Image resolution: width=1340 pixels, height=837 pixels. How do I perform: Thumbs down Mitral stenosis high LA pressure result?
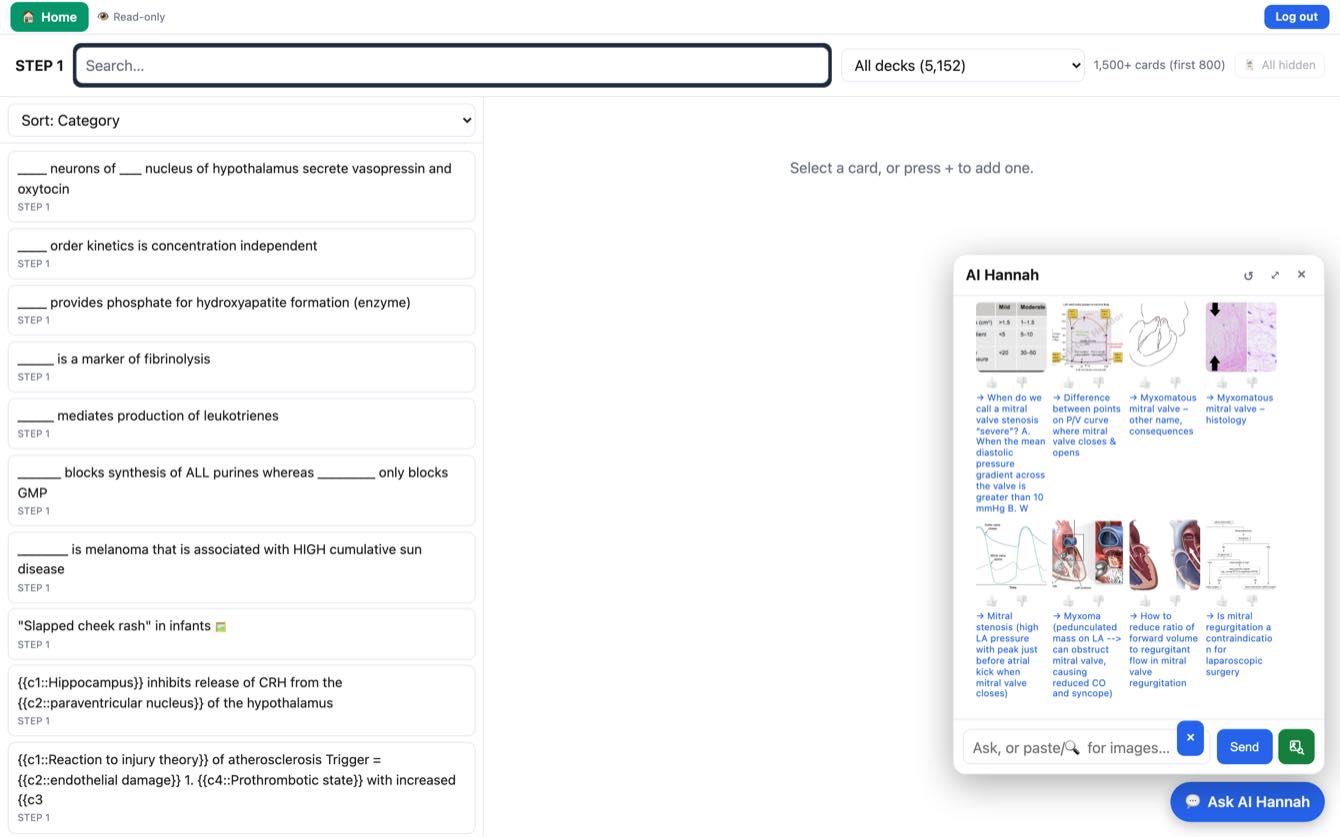pos(1022,601)
